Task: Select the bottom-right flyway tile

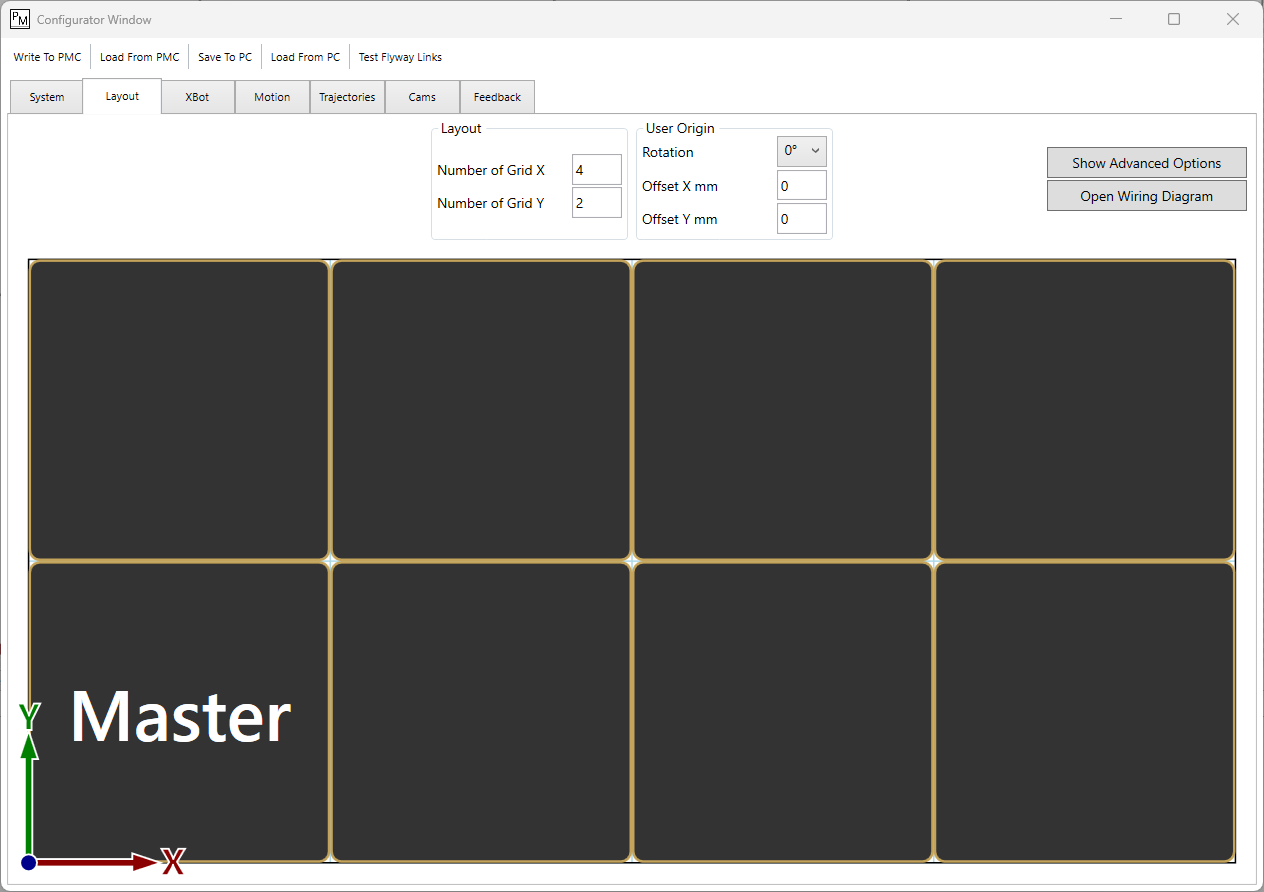Action: 1084,711
